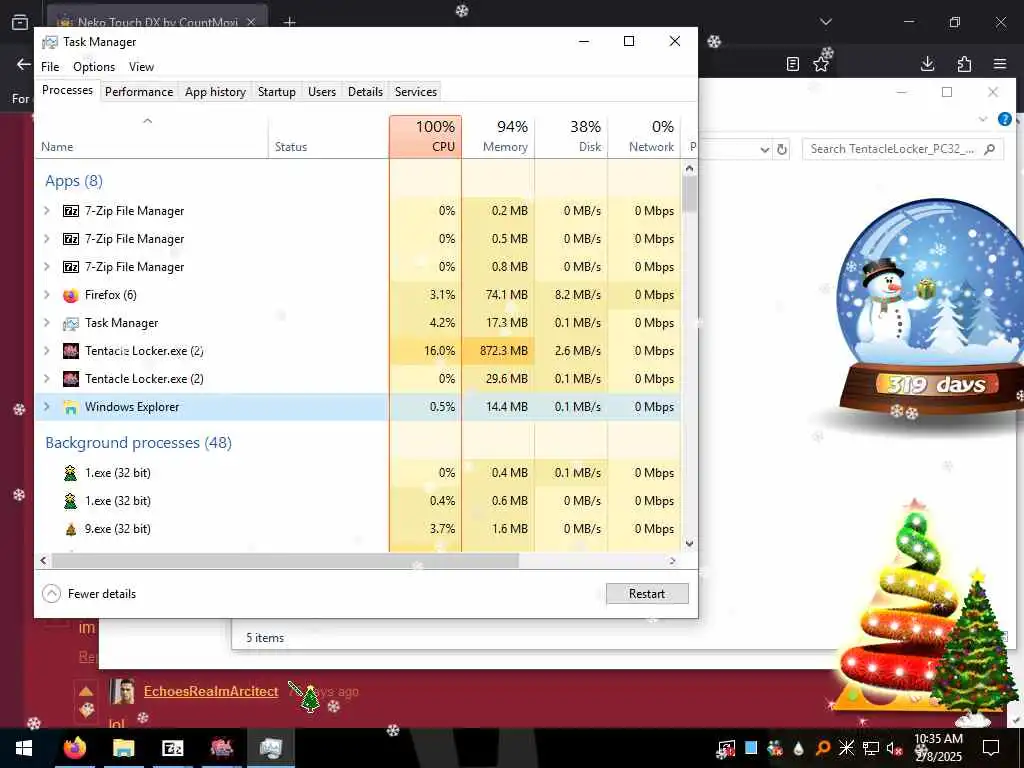The height and width of the screenshot is (768, 1024).
Task: Sort by CPU column header
Action: tap(425, 136)
